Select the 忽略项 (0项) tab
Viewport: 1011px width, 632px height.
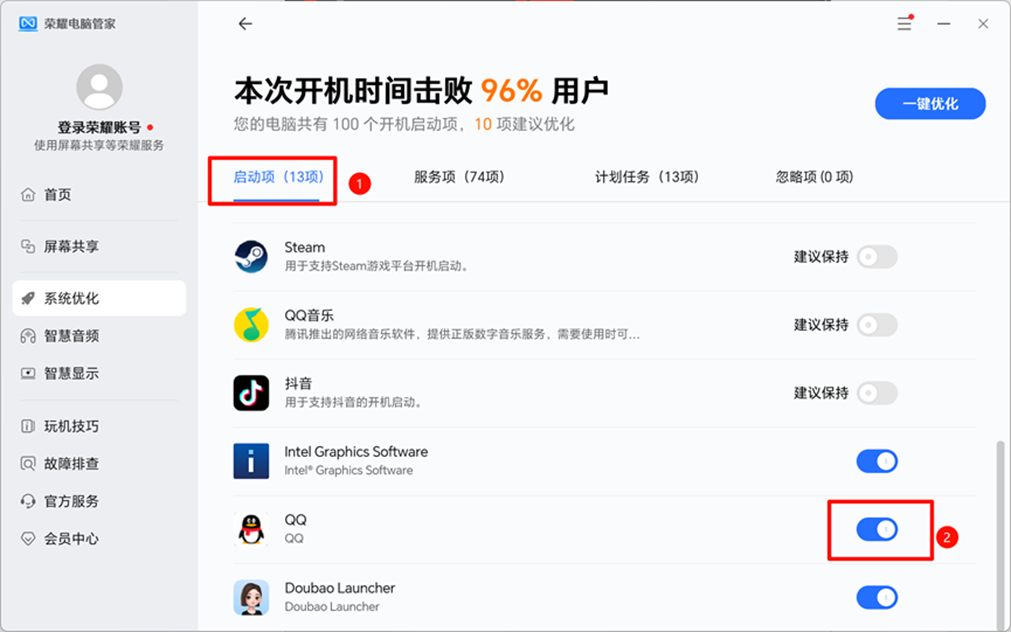814,177
